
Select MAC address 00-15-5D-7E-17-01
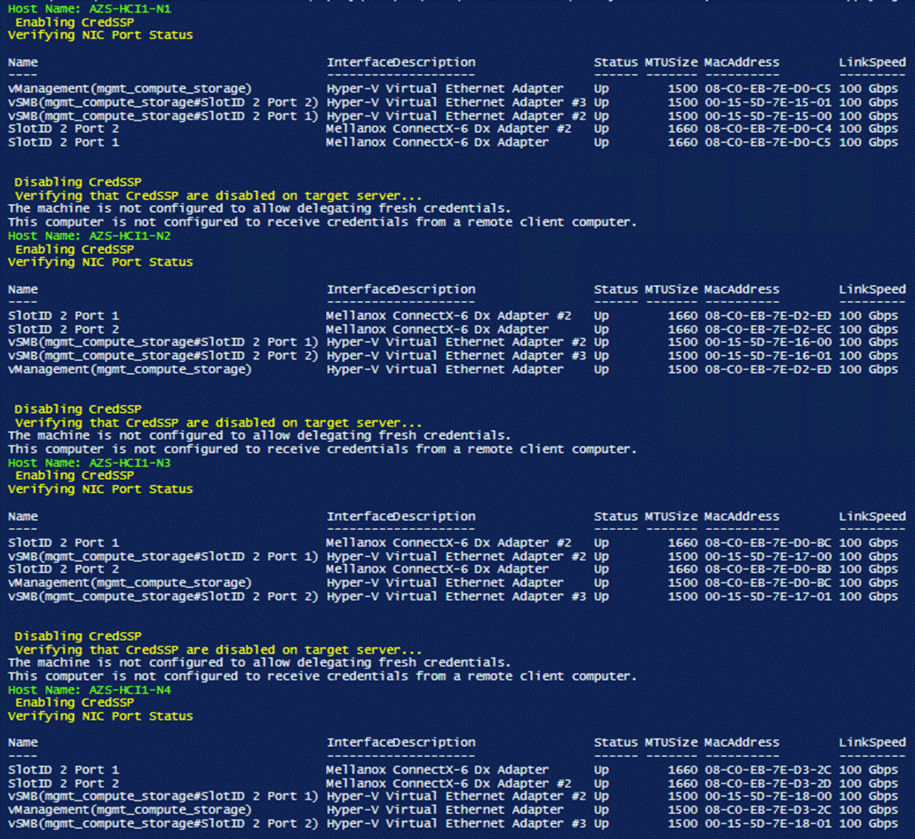tap(767, 596)
